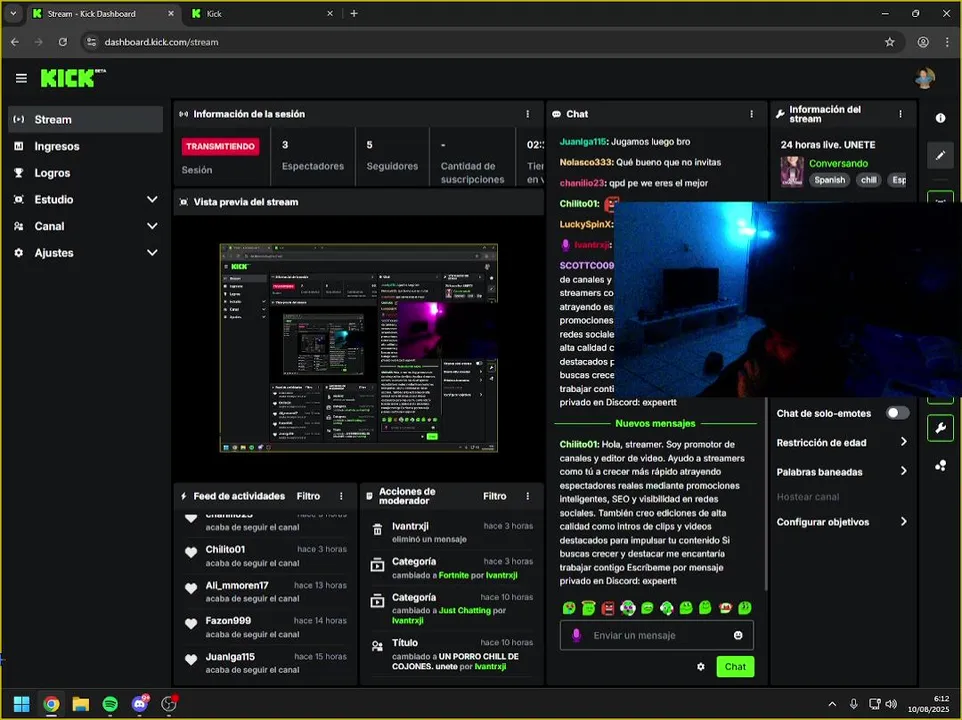Click the stream preview thumbnail
Screen dimensions: 962x720
click(x=358, y=348)
